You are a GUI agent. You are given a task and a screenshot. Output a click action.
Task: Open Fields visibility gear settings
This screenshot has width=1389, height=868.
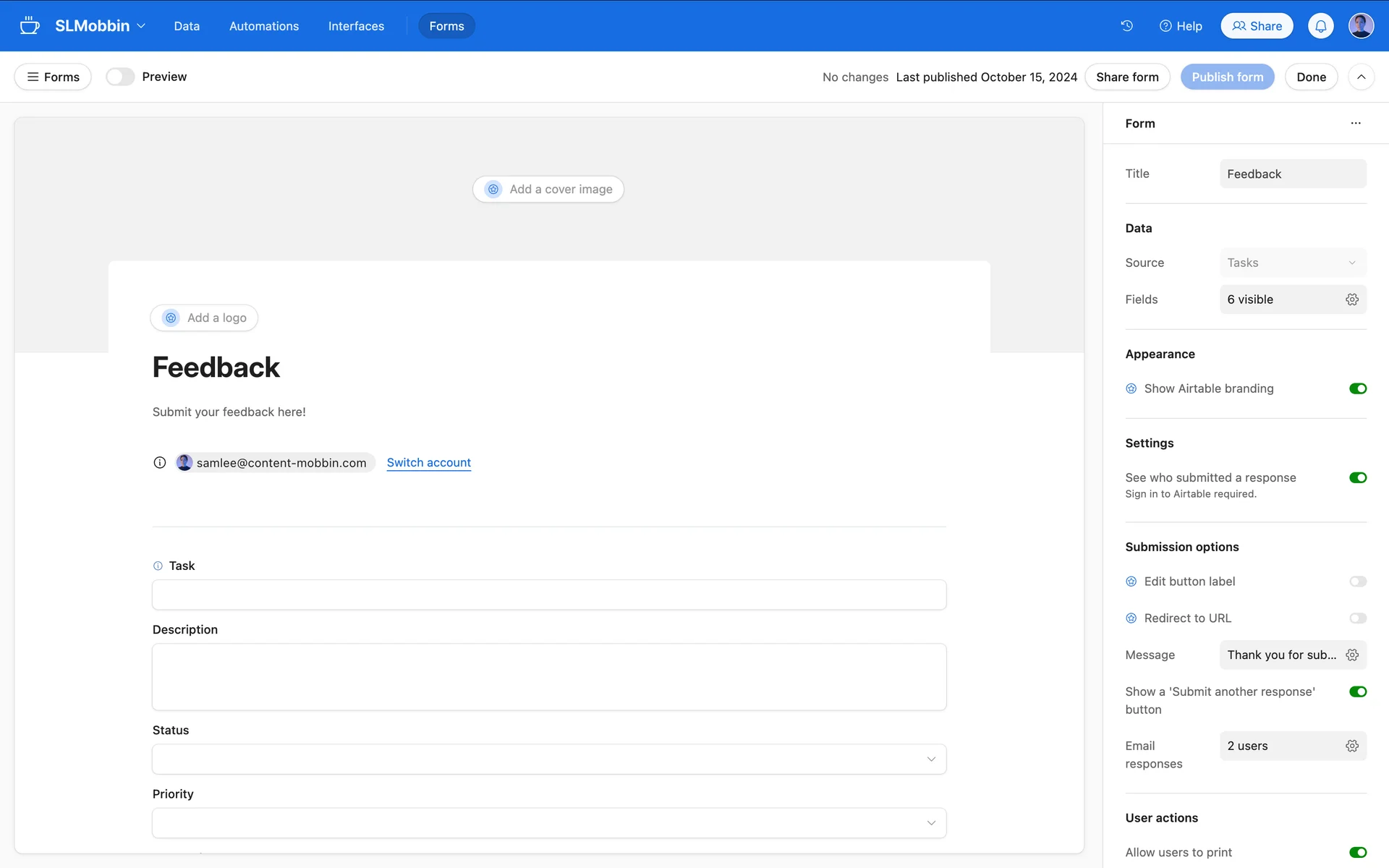pos(1351,299)
